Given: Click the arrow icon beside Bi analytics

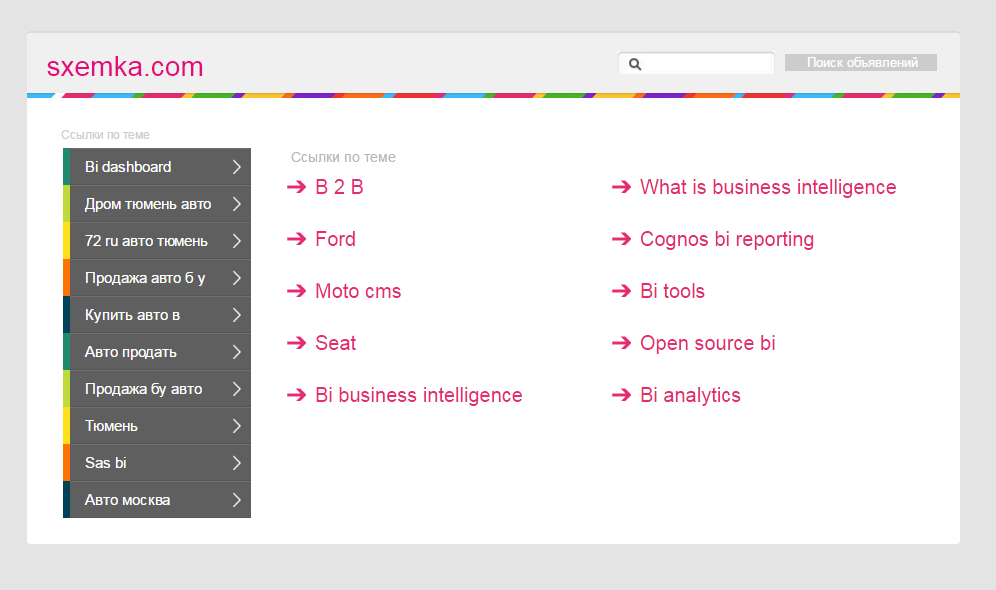Looking at the screenshot, I should point(621,395).
